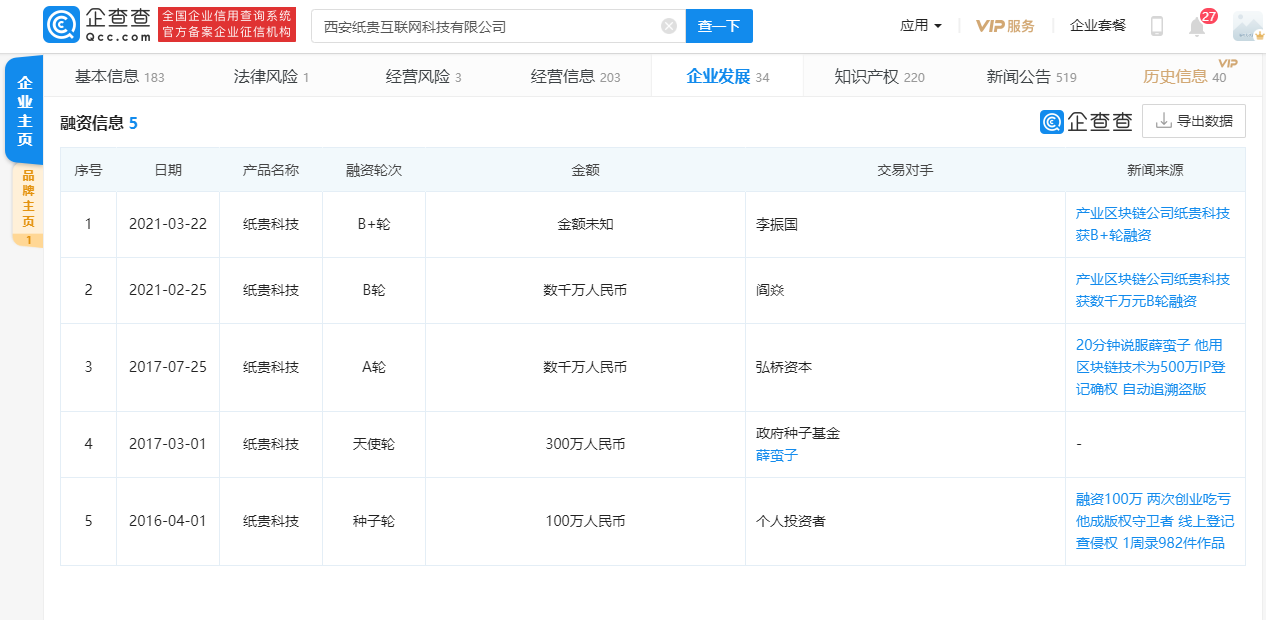Click the 融资信息 section heading
This screenshot has height=620, width=1266.
(92, 123)
